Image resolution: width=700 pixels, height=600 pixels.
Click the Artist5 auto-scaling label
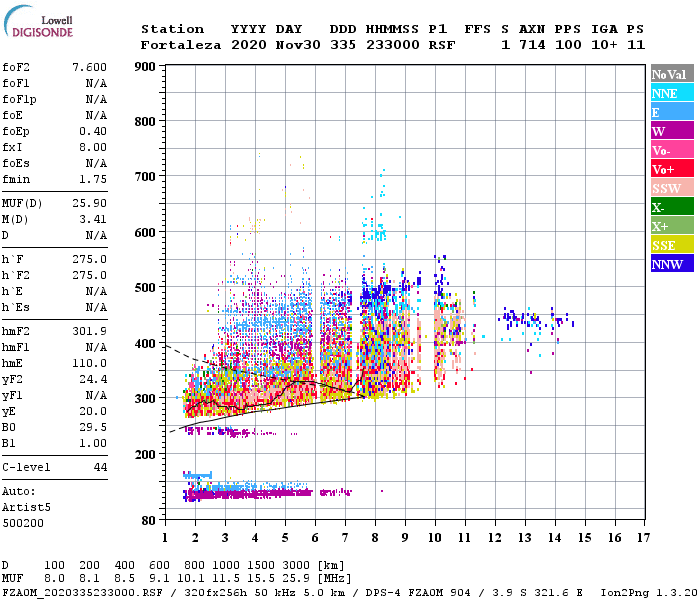click(x=26, y=508)
